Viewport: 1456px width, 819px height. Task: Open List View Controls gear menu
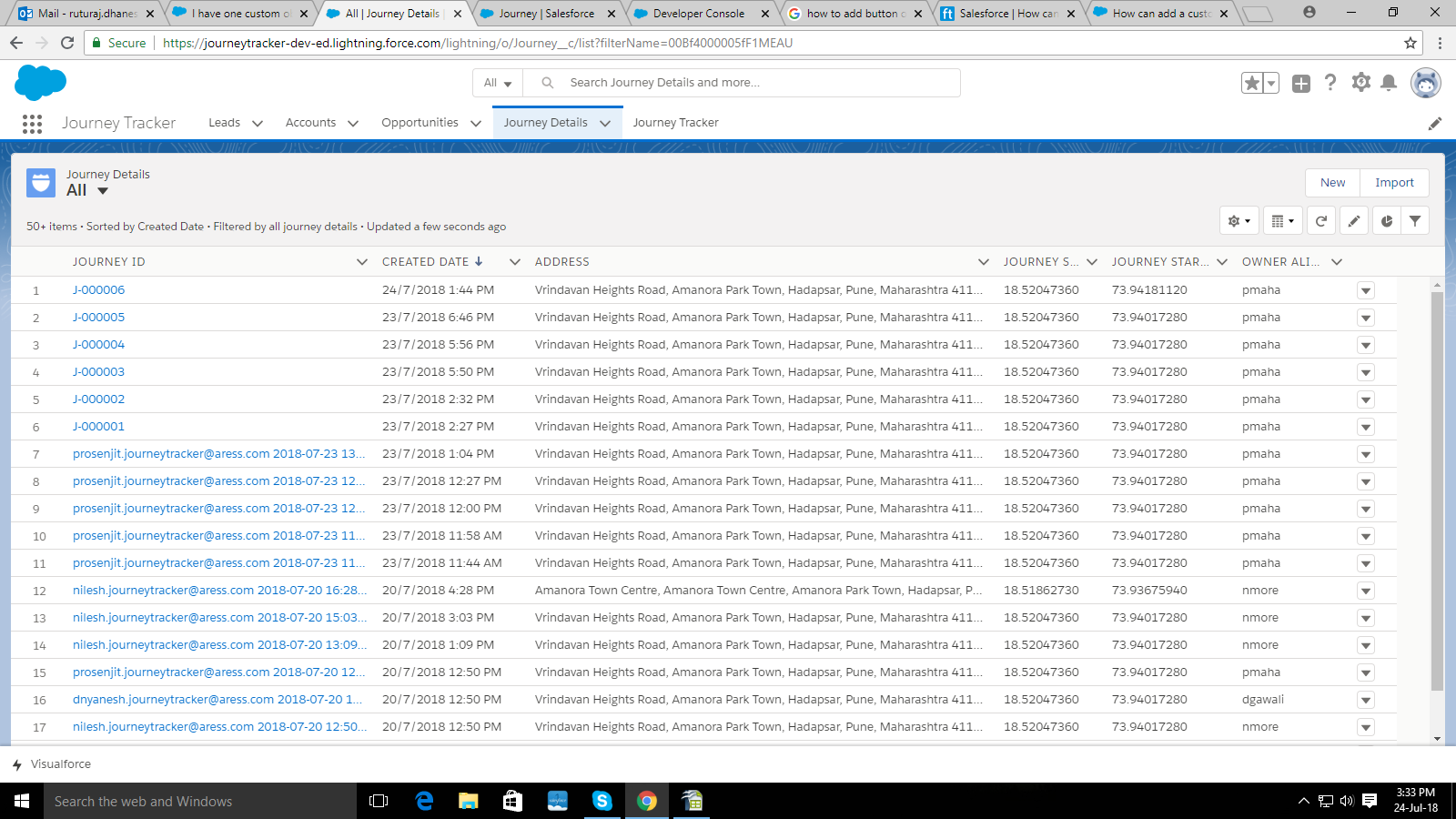point(1239,221)
